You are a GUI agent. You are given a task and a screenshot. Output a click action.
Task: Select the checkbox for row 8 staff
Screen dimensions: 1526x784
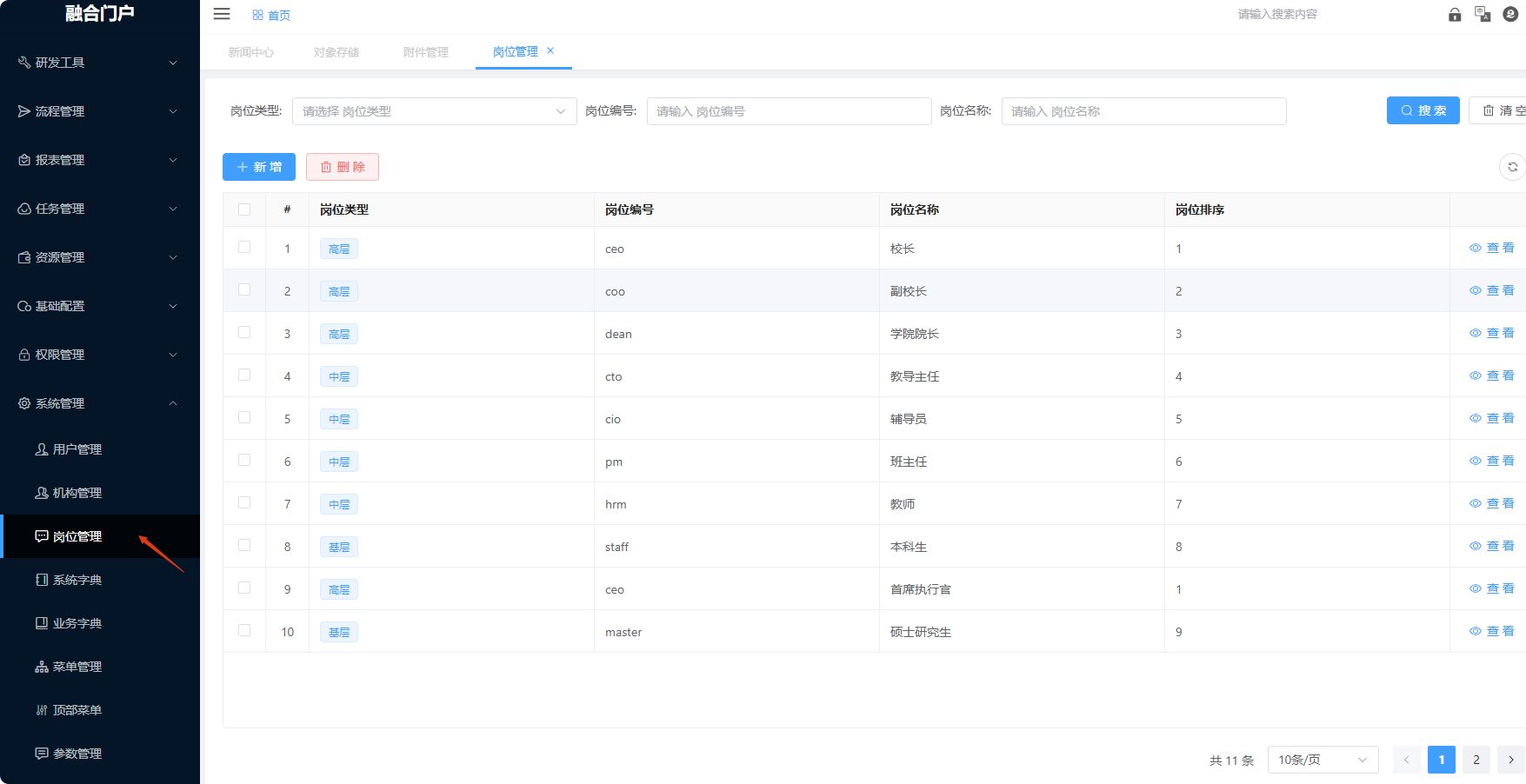pyautogui.click(x=244, y=546)
